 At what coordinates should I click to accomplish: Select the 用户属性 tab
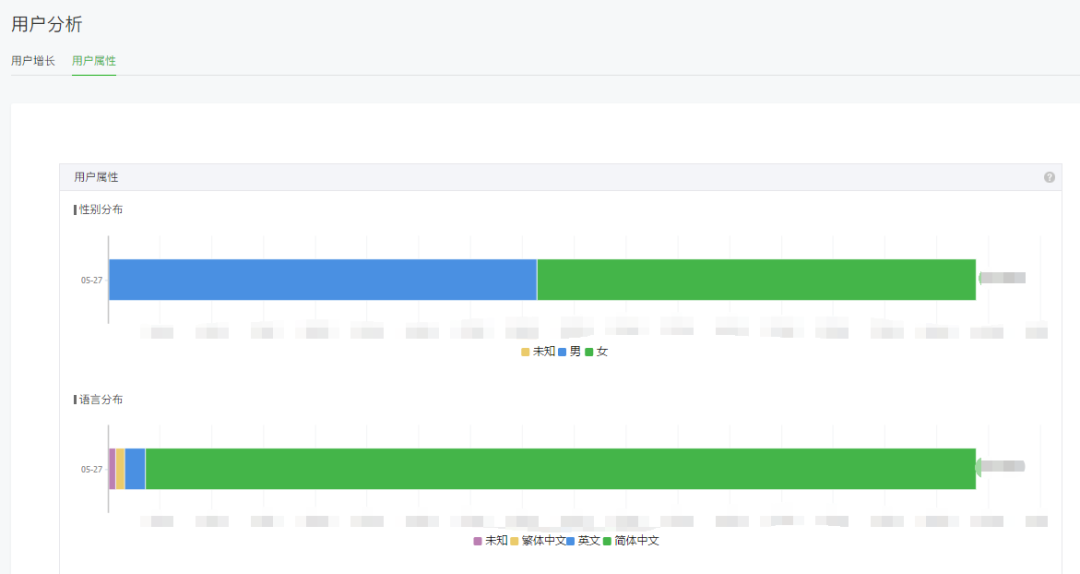point(94,61)
